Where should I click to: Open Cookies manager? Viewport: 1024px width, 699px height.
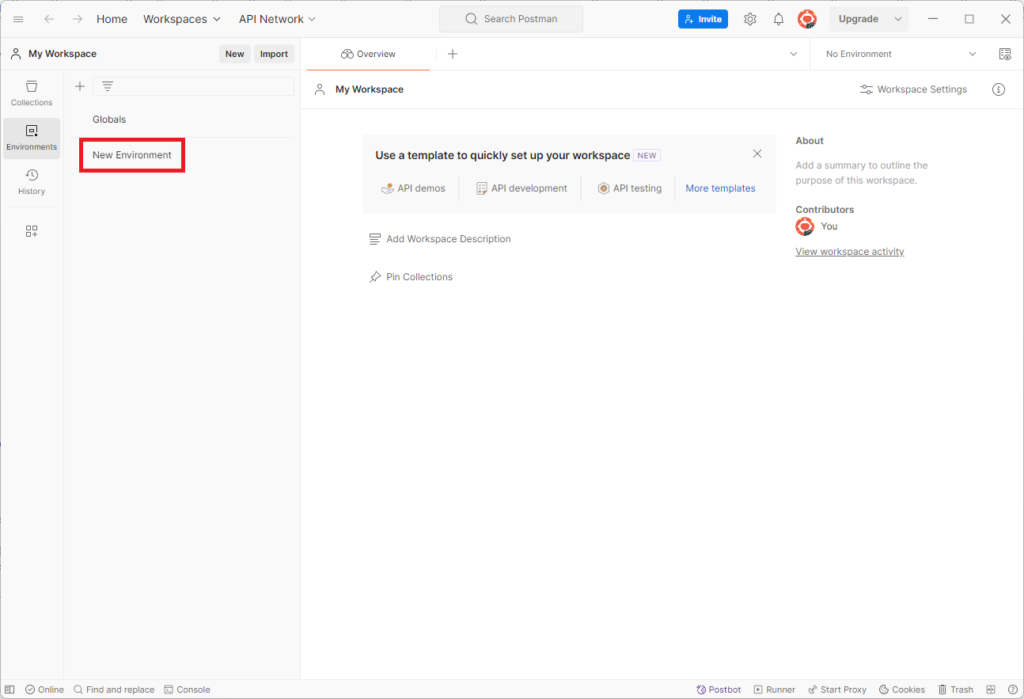[902, 689]
